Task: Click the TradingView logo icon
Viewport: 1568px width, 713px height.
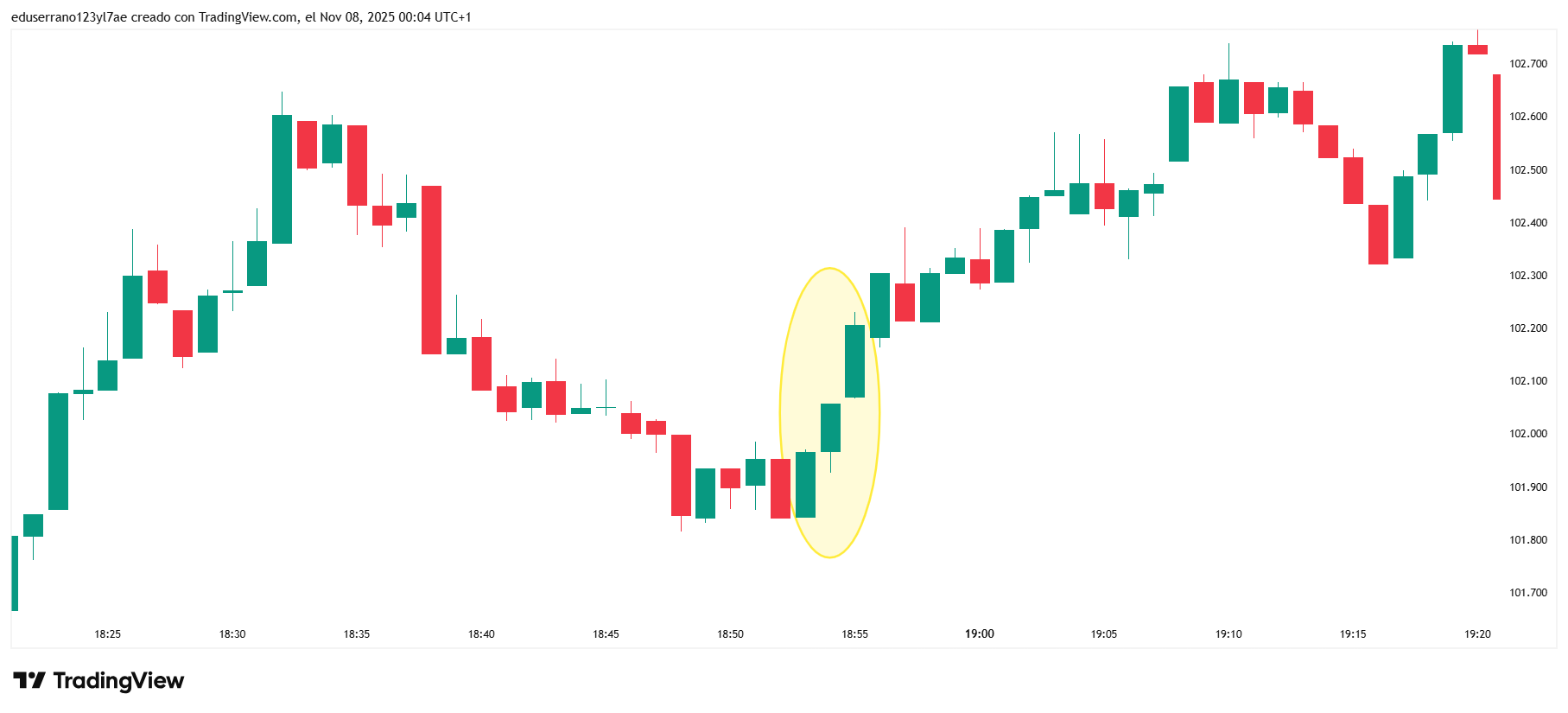Action: click(29, 681)
